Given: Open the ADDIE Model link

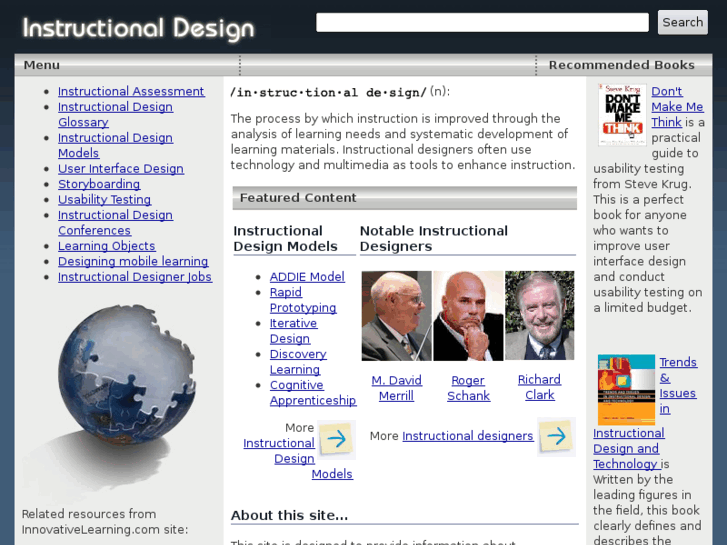Looking at the screenshot, I should 307,277.
